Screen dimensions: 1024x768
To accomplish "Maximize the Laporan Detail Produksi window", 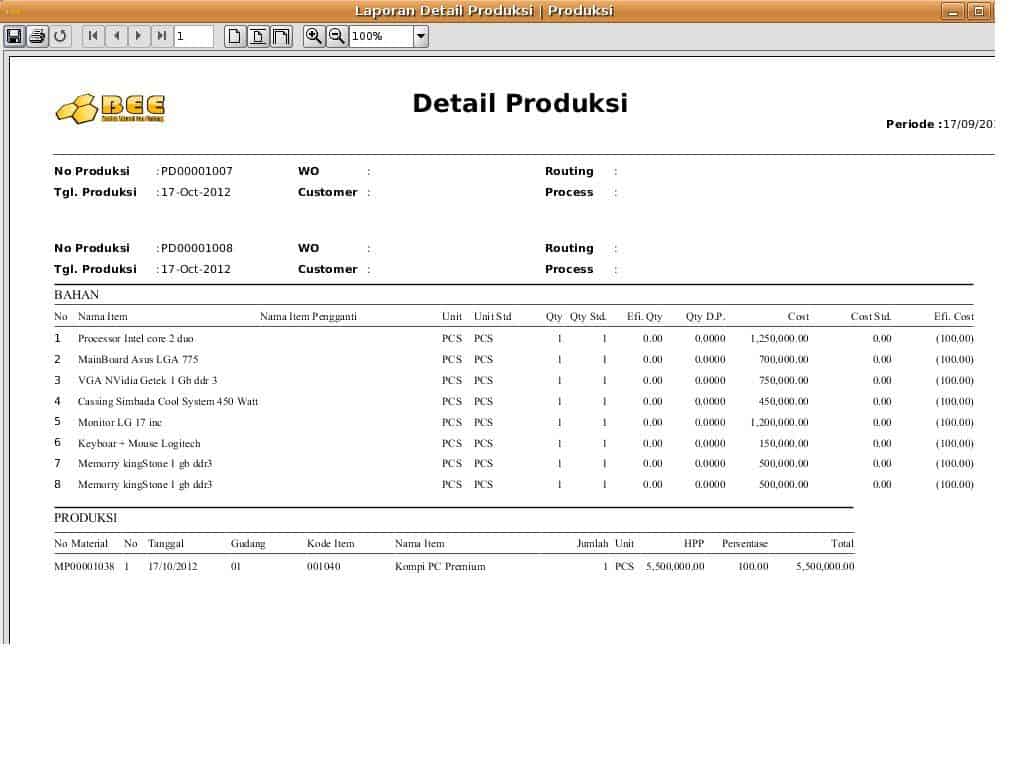I will (979, 11).
